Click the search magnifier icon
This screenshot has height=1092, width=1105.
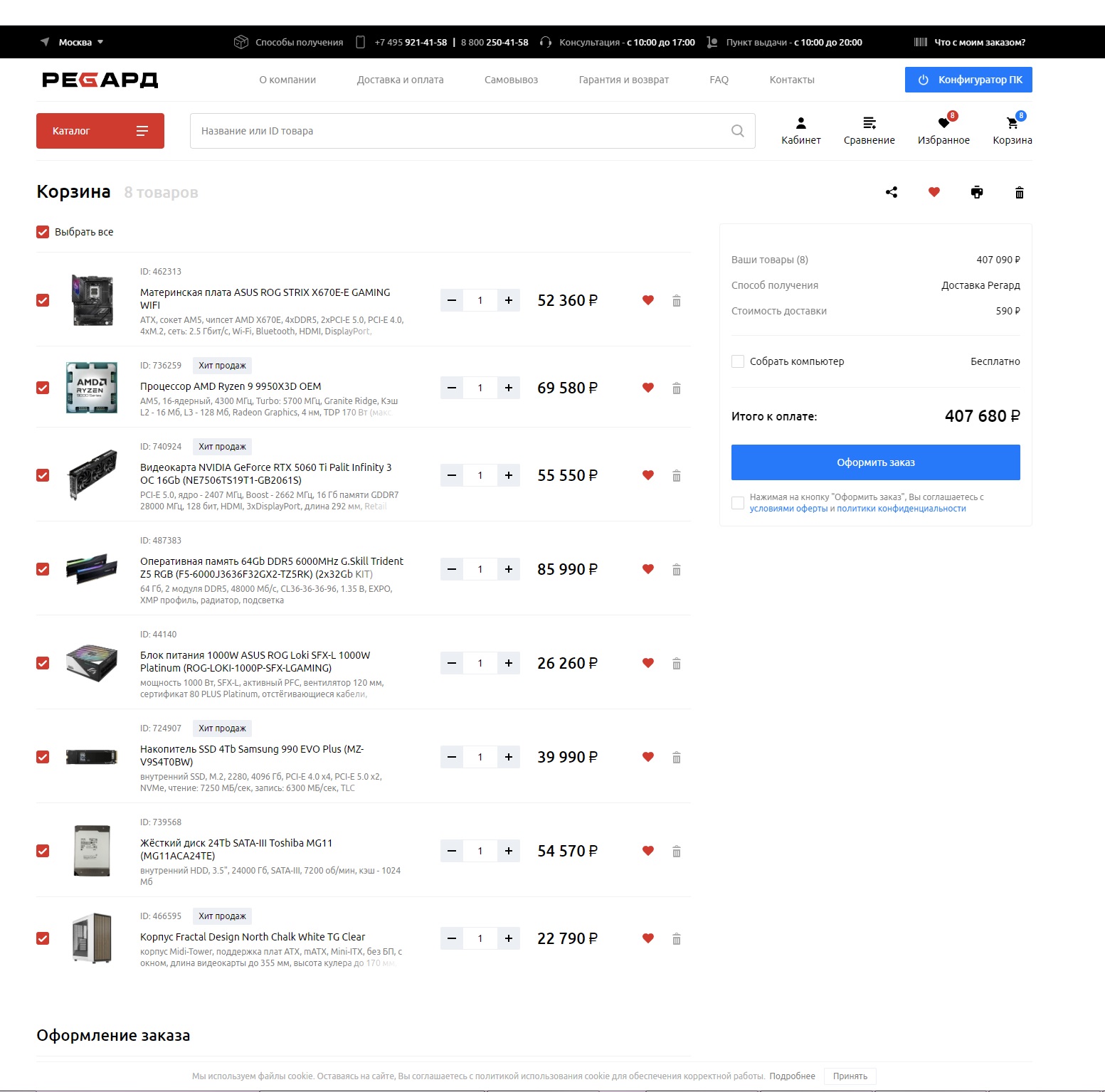tap(738, 131)
